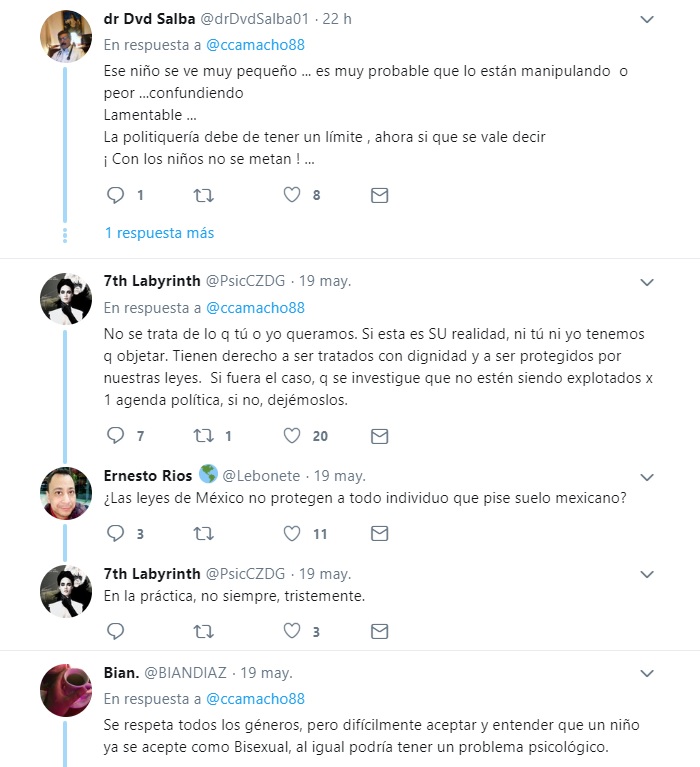Reply to Ernesto Rios's tweet
This screenshot has height=767, width=700.
coord(115,533)
